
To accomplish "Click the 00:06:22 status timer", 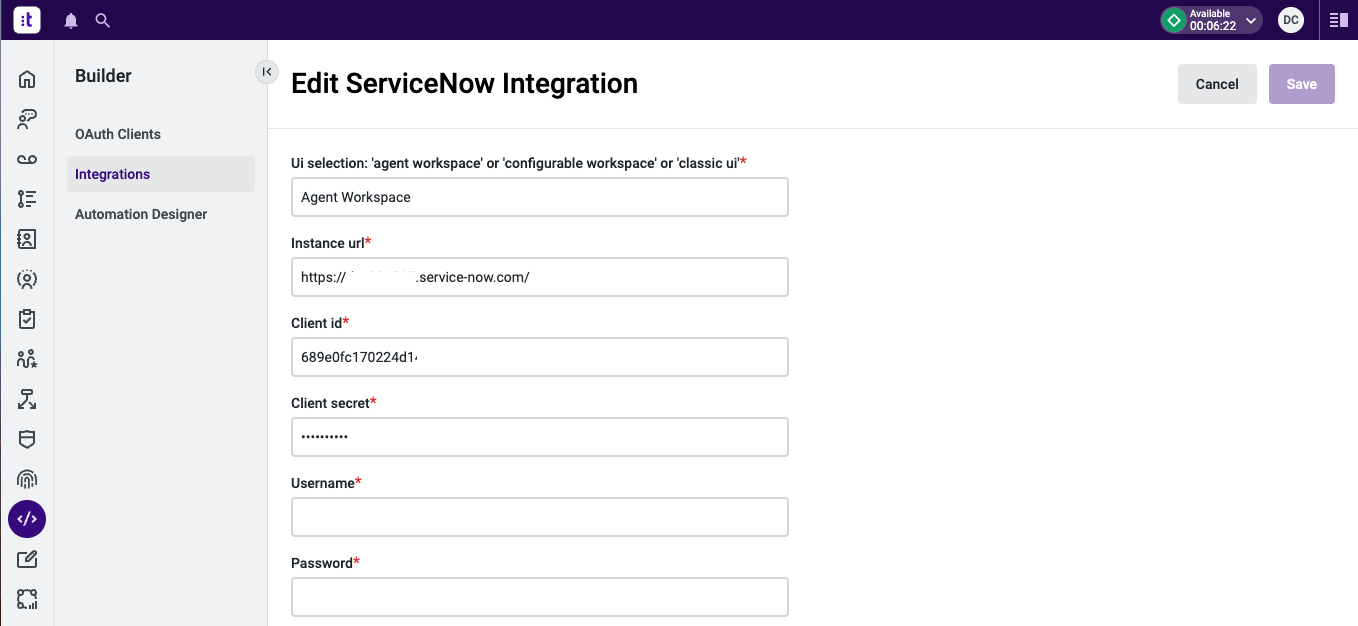I will click(1213, 26).
